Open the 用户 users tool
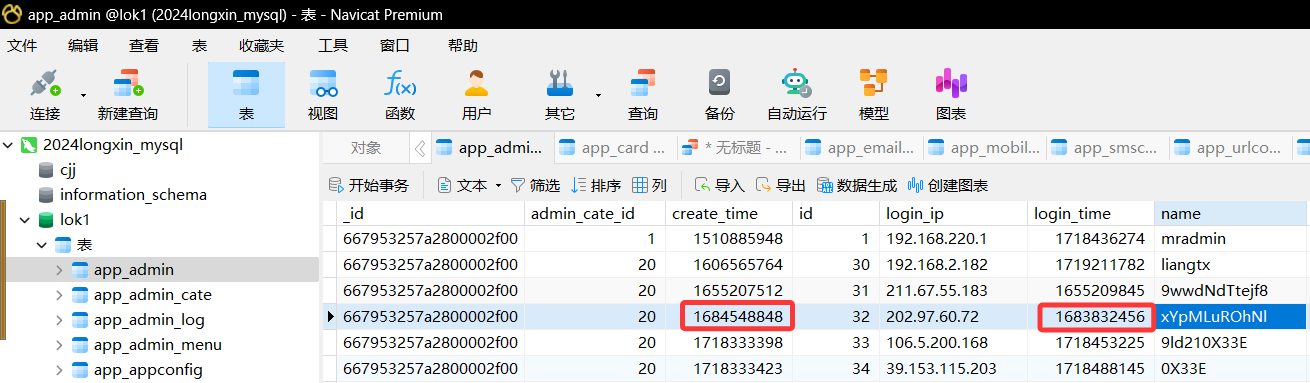The height and width of the screenshot is (383, 1310). coord(477,95)
